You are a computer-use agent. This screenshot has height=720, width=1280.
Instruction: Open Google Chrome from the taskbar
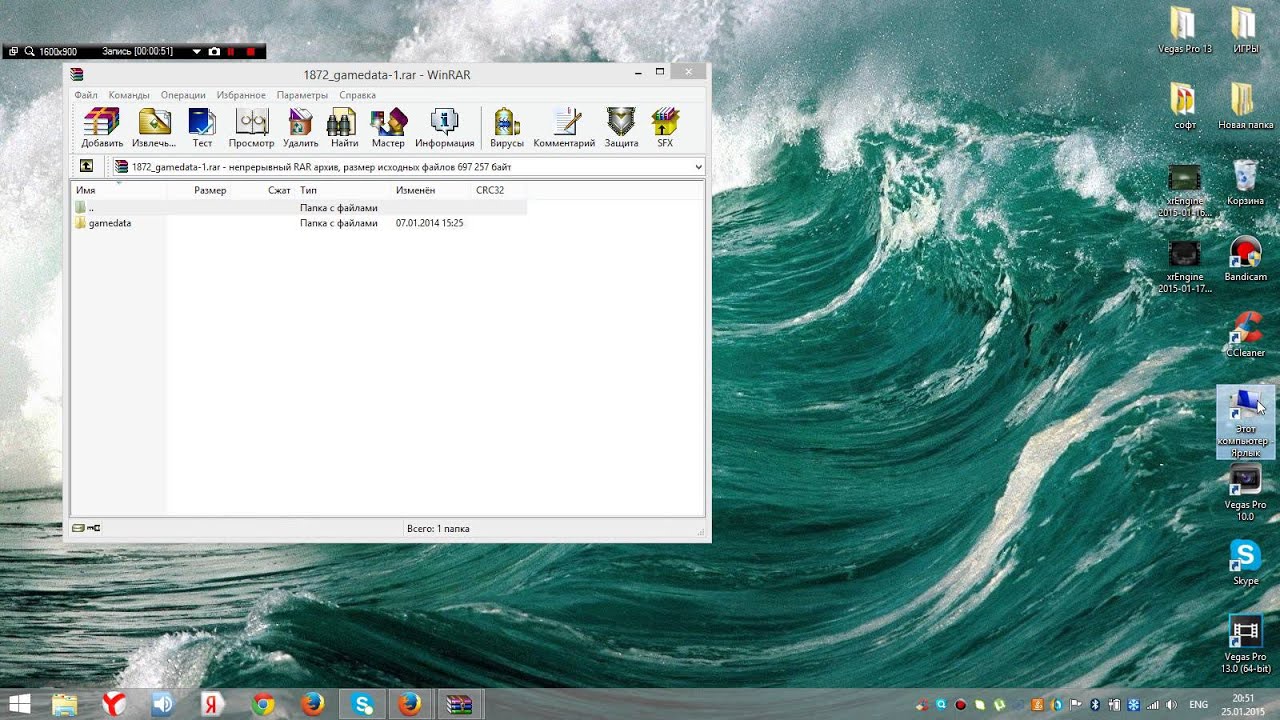[263, 704]
